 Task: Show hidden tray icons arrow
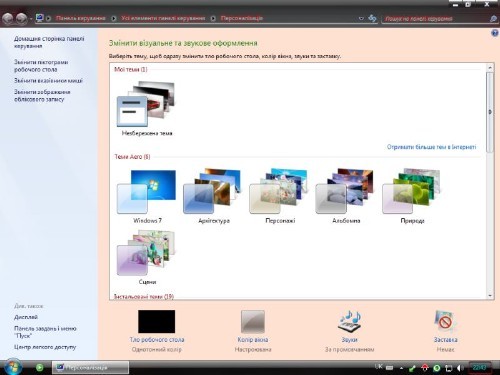pos(401,368)
